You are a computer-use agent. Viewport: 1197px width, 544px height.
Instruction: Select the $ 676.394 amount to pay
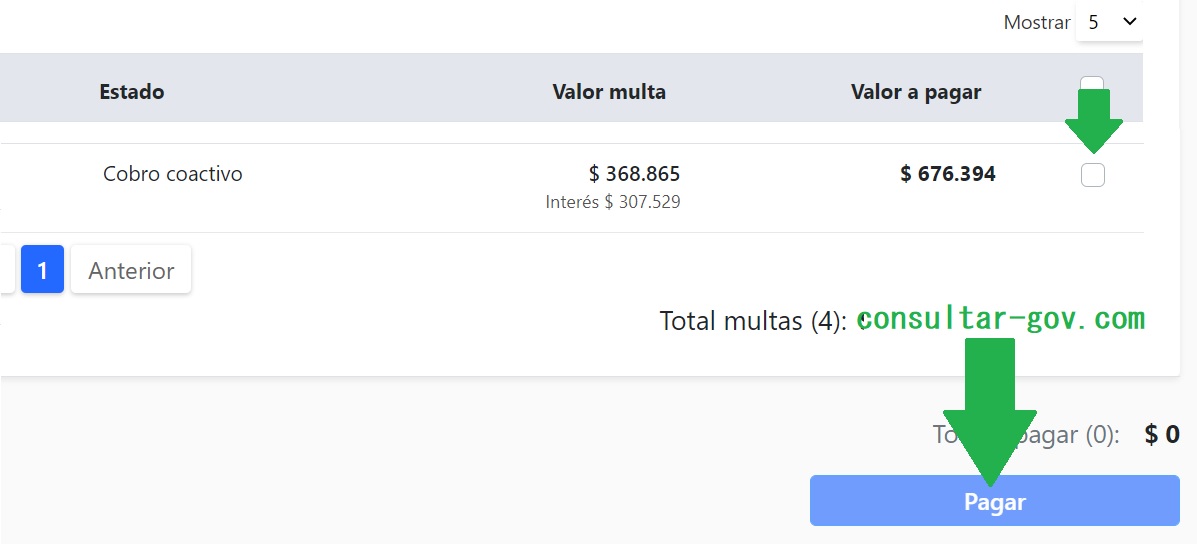(x=947, y=174)
